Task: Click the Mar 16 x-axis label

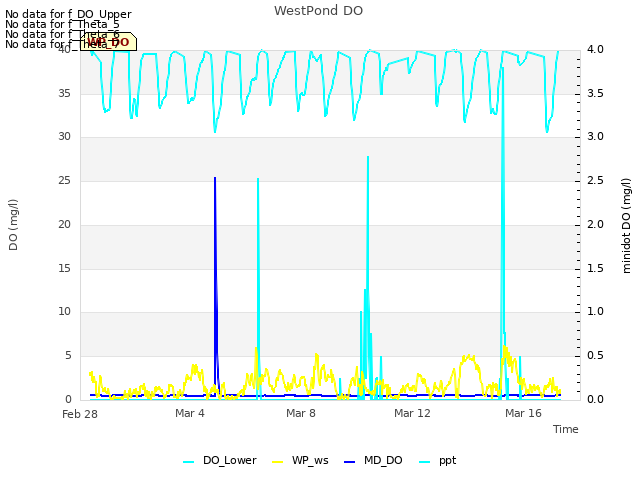Action: 523,413
